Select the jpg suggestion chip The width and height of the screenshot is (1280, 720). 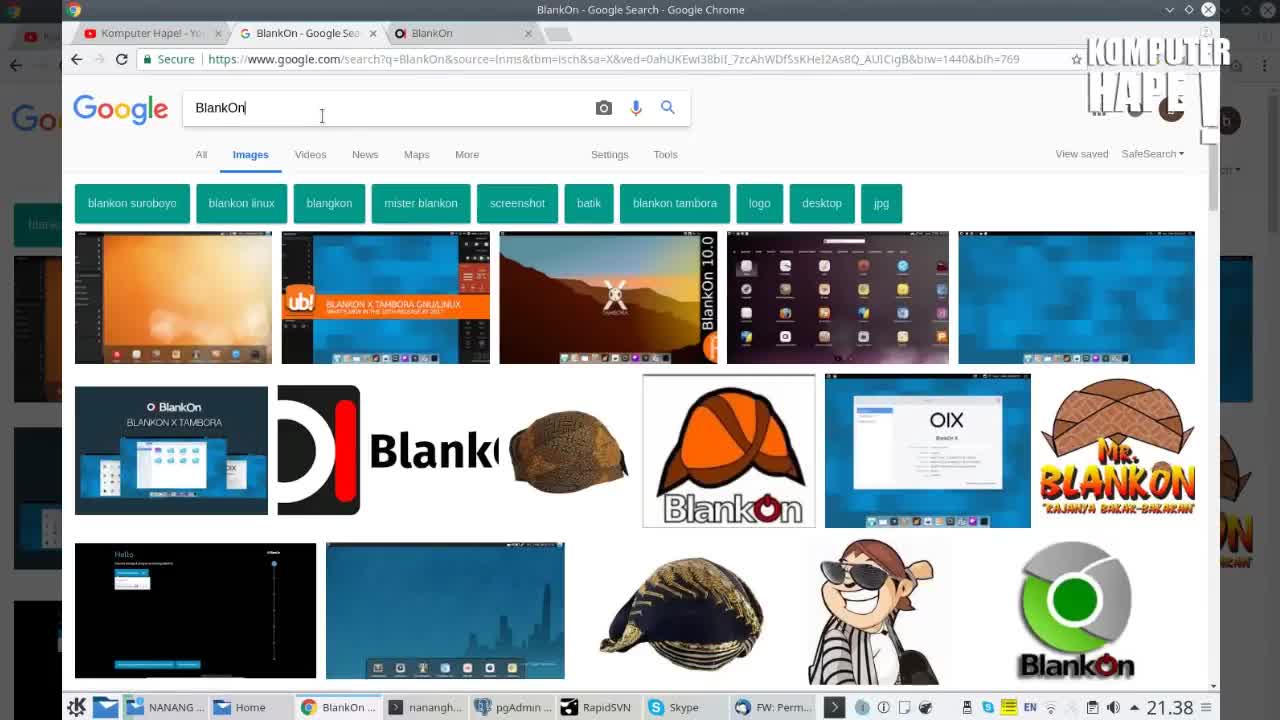click(881, 203)
